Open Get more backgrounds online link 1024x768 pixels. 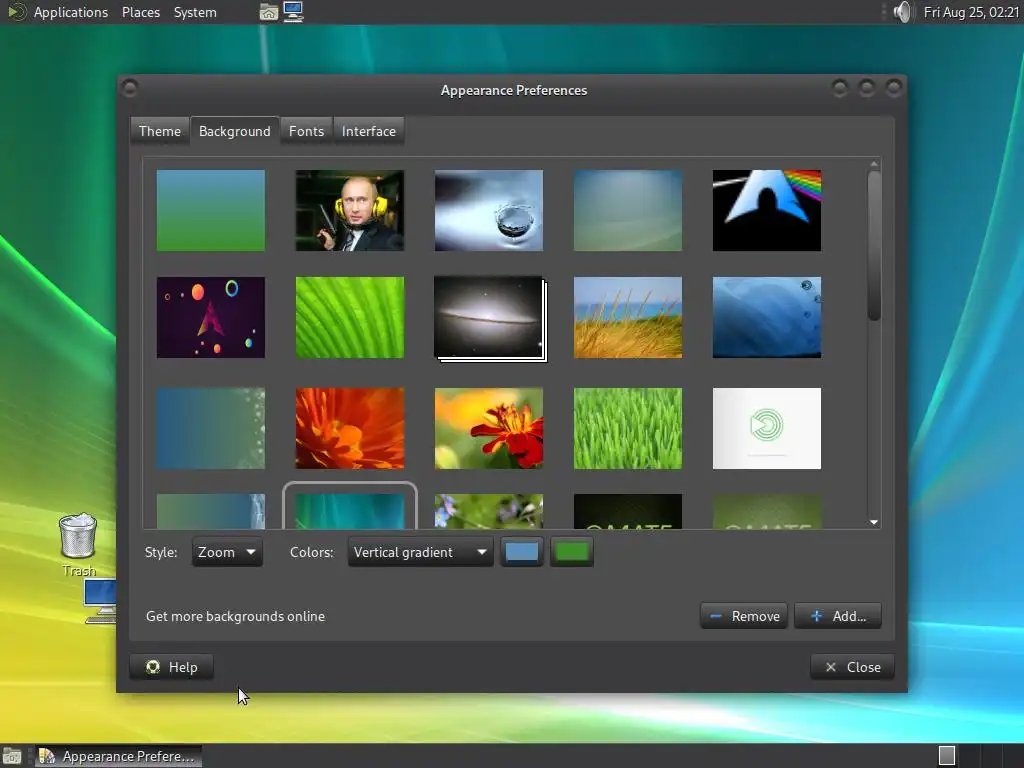(235, 616)
